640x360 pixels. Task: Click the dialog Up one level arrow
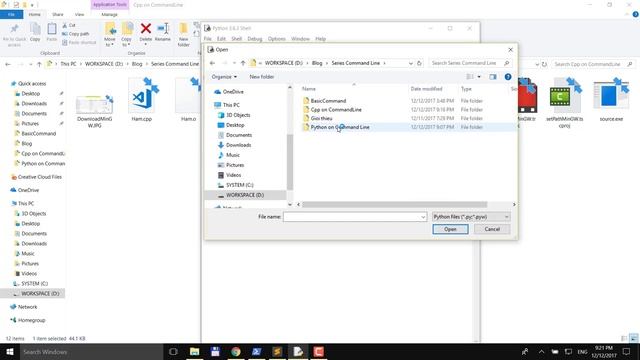tap(243, 63)
